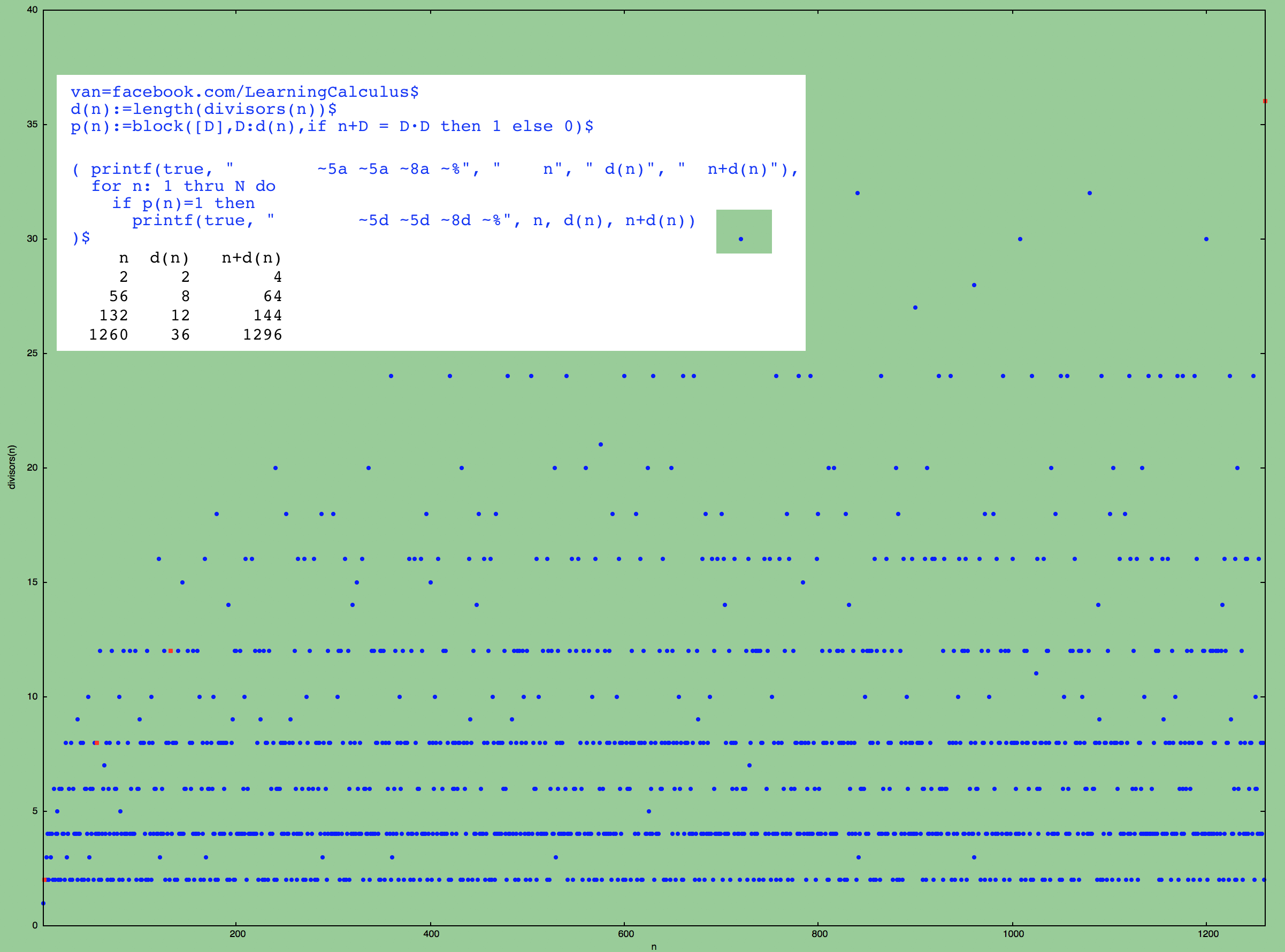Screen dimensions: 1285x952
Task: Click the 'if p(n)=1 then' code line
Action: point(183,203)
